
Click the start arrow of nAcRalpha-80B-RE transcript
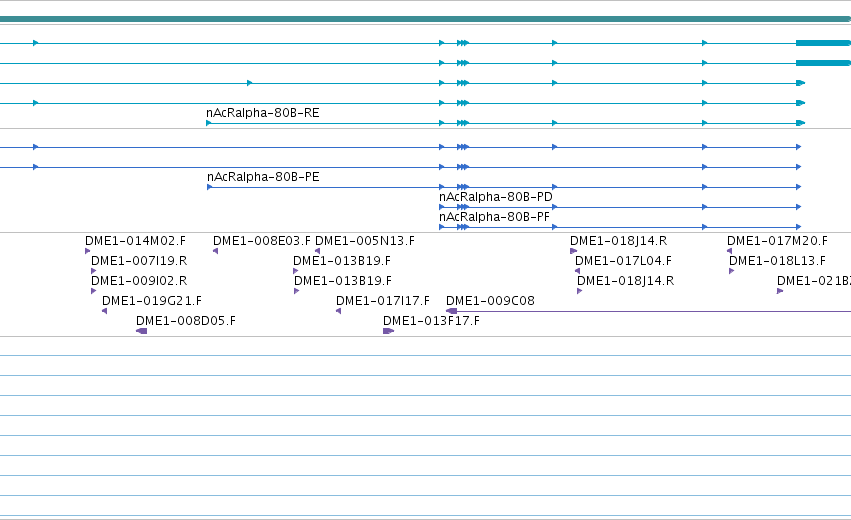pyautogui.click(x=208, y=123)
